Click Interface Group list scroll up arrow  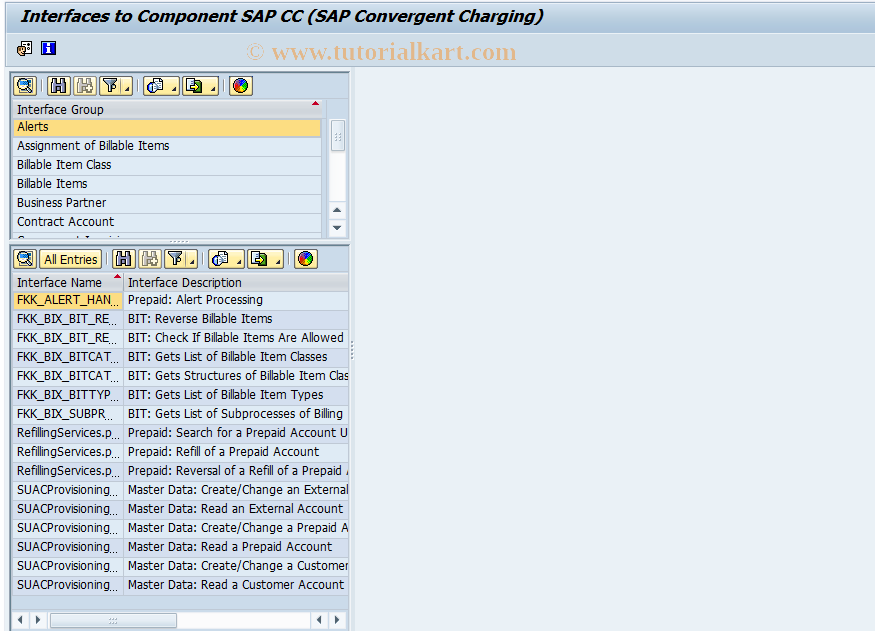coord(337,210)
